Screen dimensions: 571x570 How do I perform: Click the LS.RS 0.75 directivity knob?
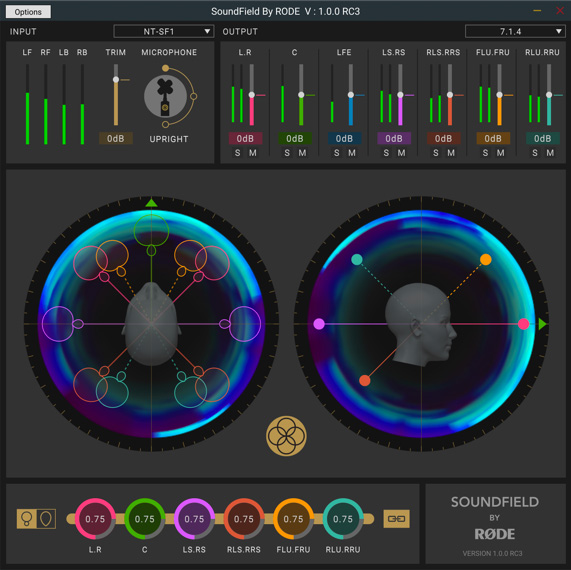click(x=194, y=519)
